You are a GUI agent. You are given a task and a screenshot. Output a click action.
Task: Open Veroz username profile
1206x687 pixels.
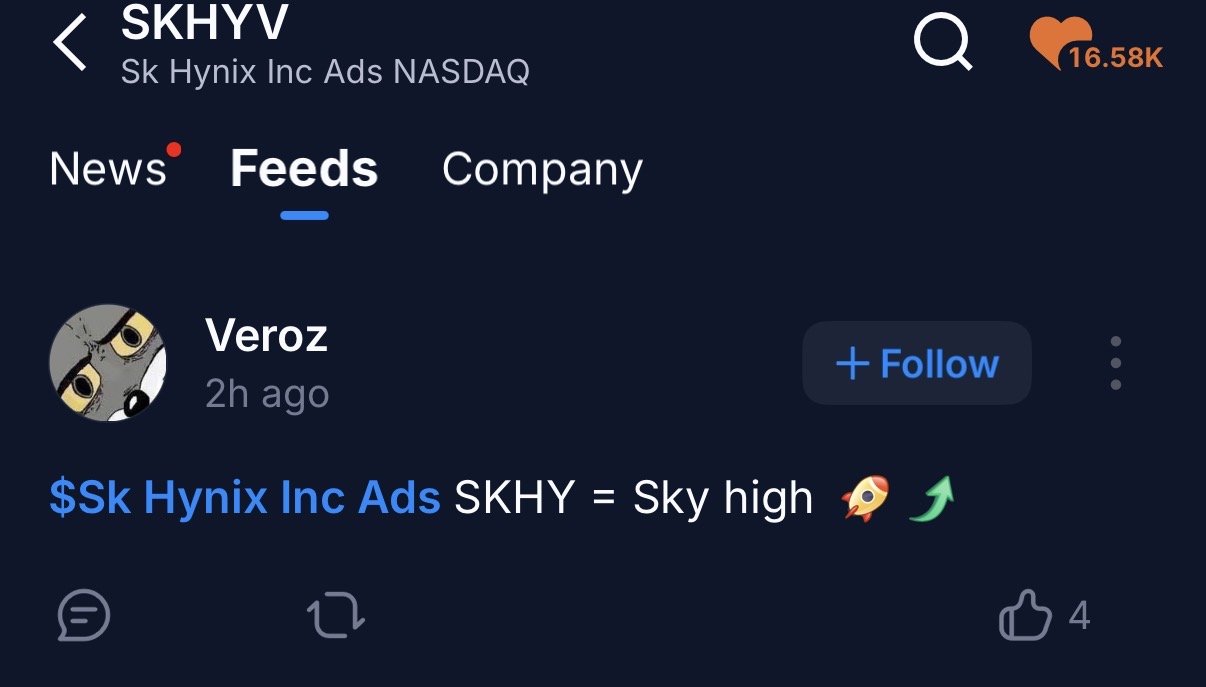coord(266,335)
